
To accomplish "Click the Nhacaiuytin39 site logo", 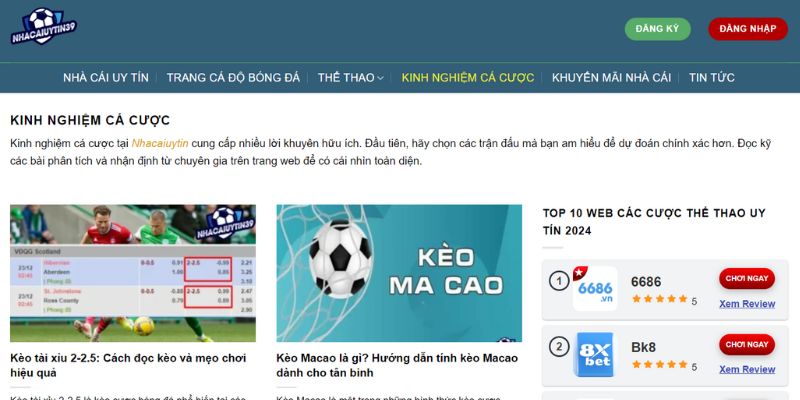I will [44, 26].
